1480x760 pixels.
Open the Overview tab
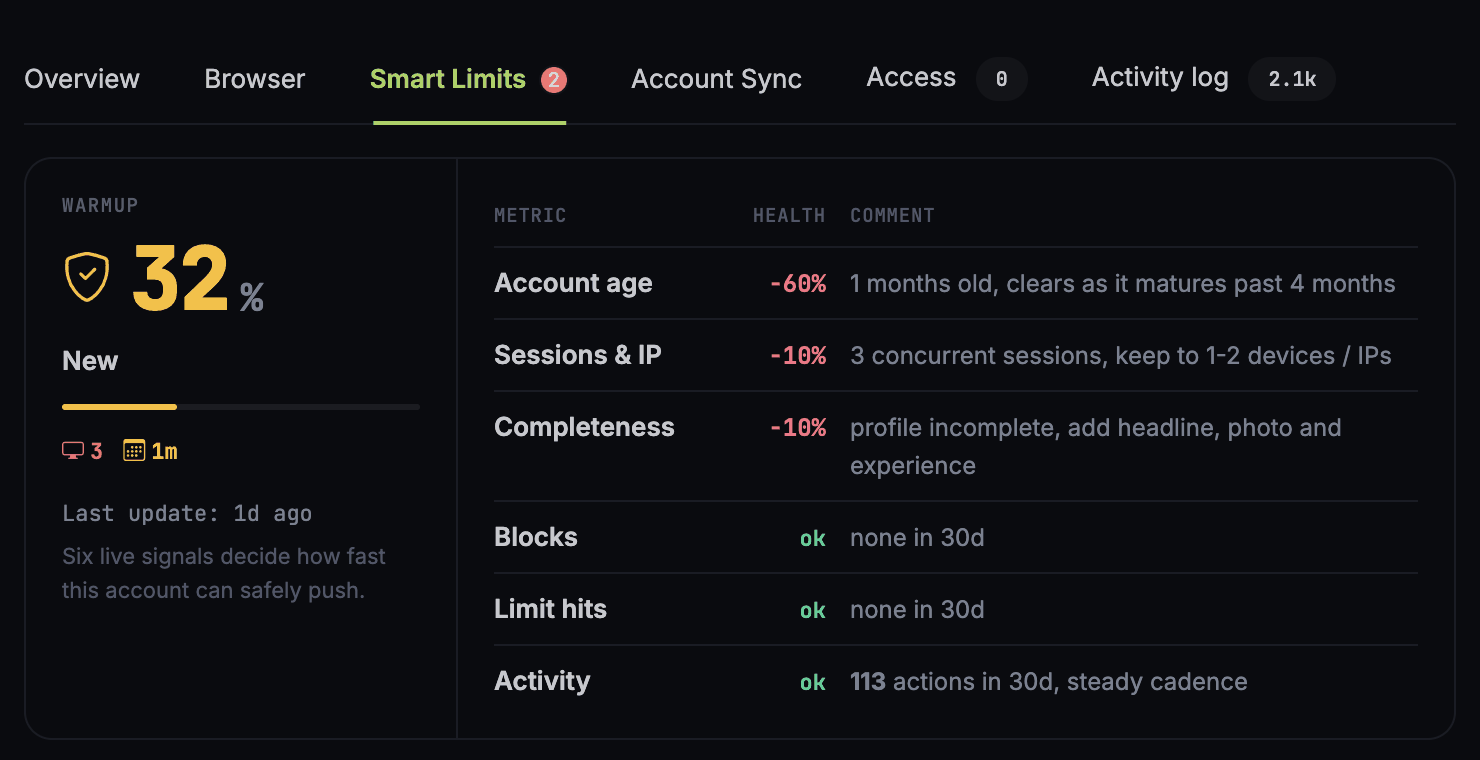coord(82,79)
